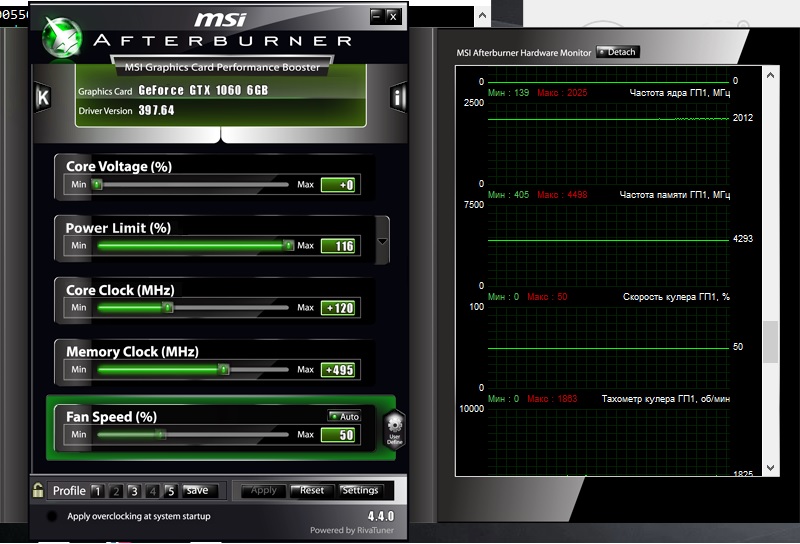Click the hardware monitor scrollbar thumb
Viewport: 800px width, 544px height.
click(x=770, y=342)
